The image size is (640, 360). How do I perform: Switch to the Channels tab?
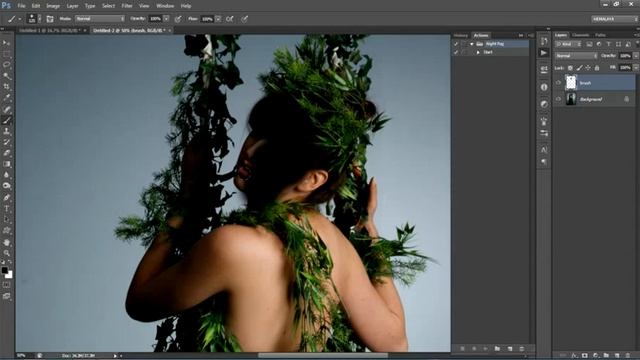point(580,35)
